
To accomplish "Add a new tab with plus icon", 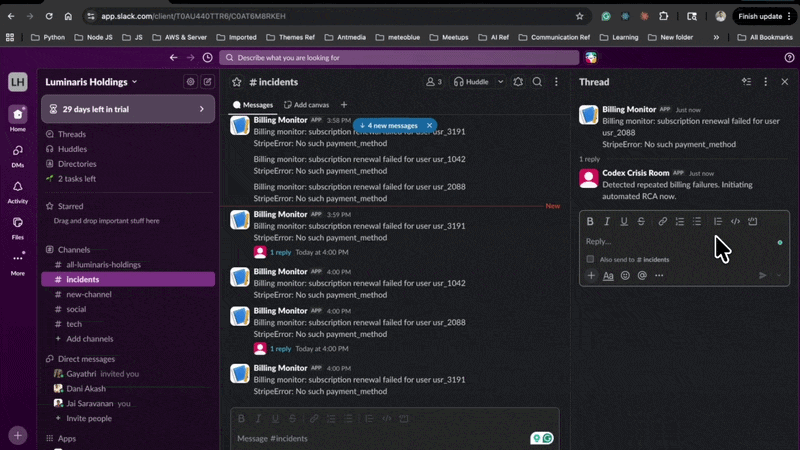I will tap(344, 105).
